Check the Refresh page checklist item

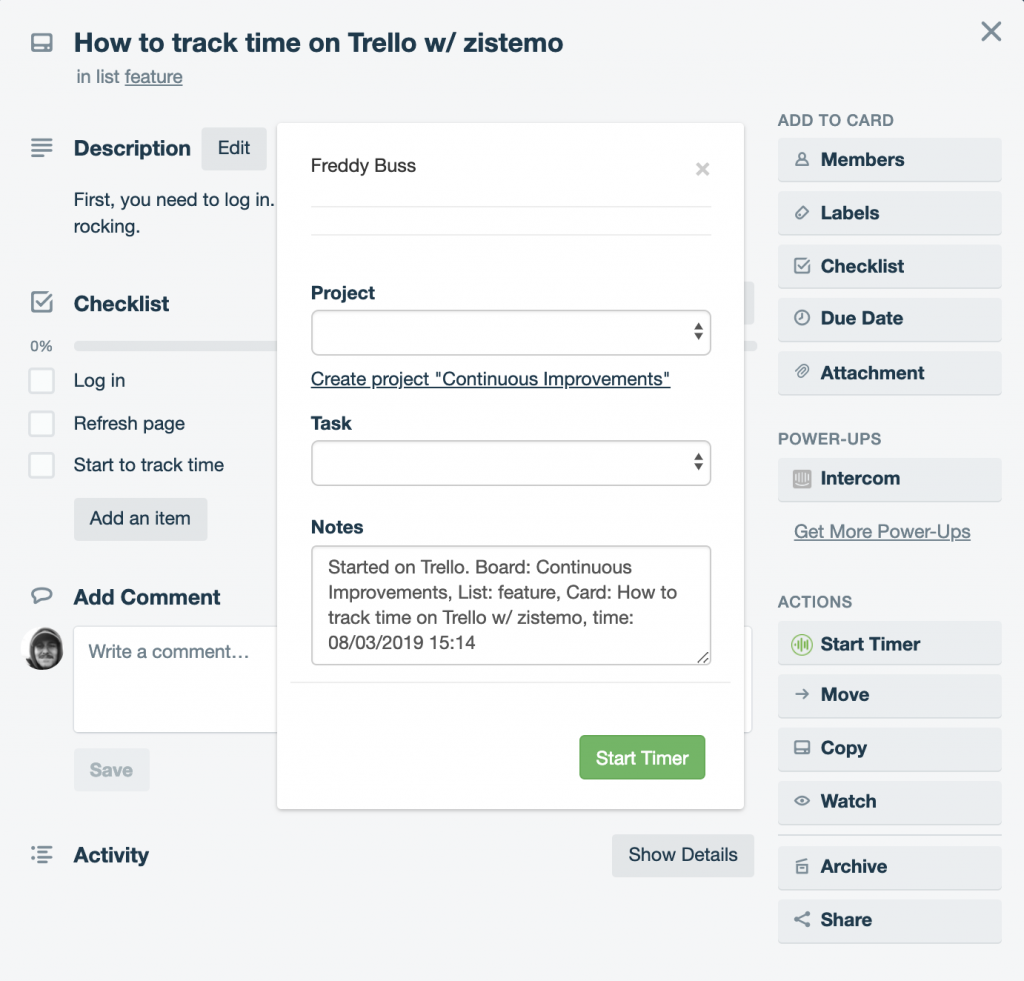(x=42, y=423)
